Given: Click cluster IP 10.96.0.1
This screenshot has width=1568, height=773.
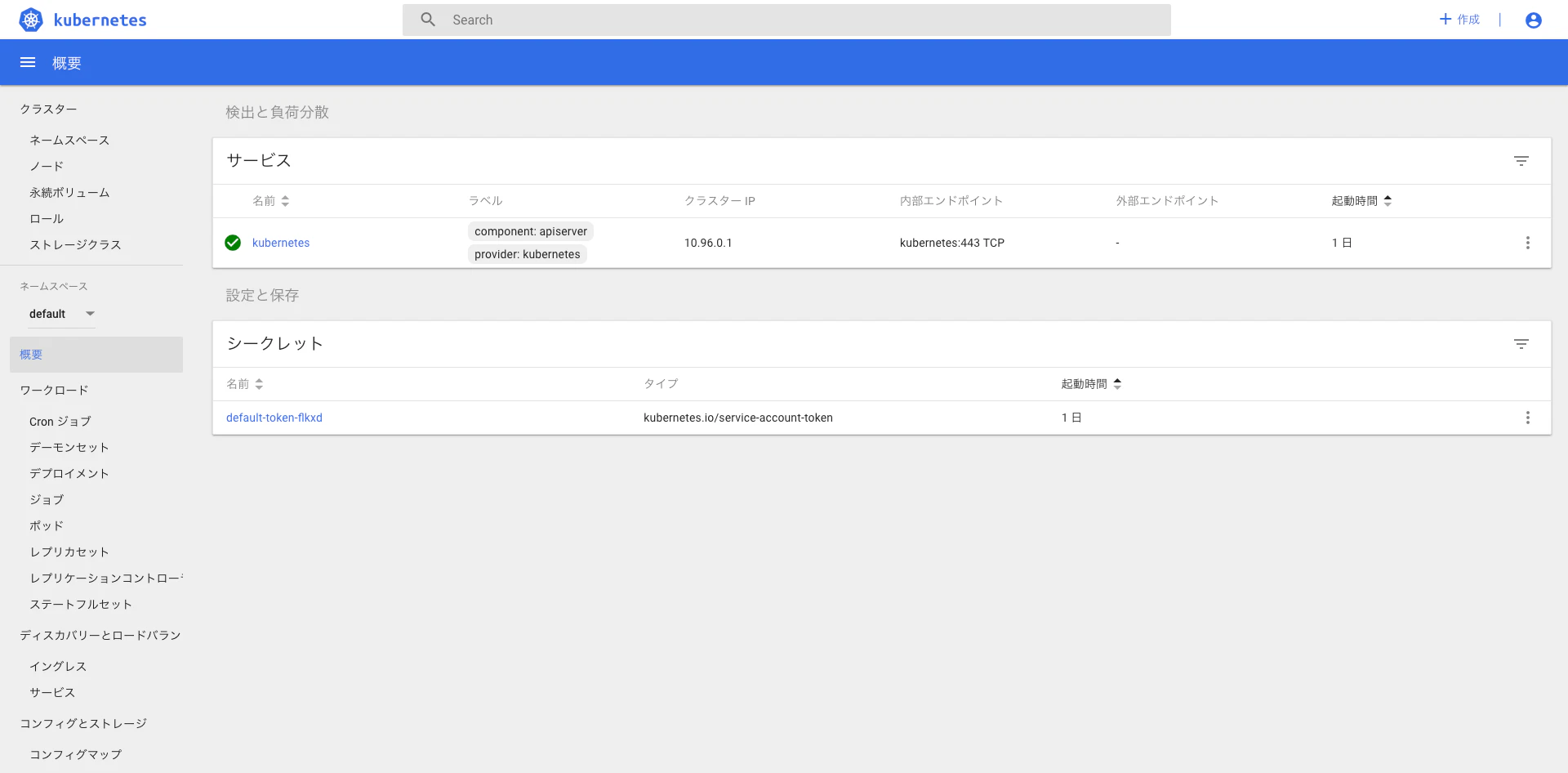Looking at the screenshot, I should click(x=708, y=243).
